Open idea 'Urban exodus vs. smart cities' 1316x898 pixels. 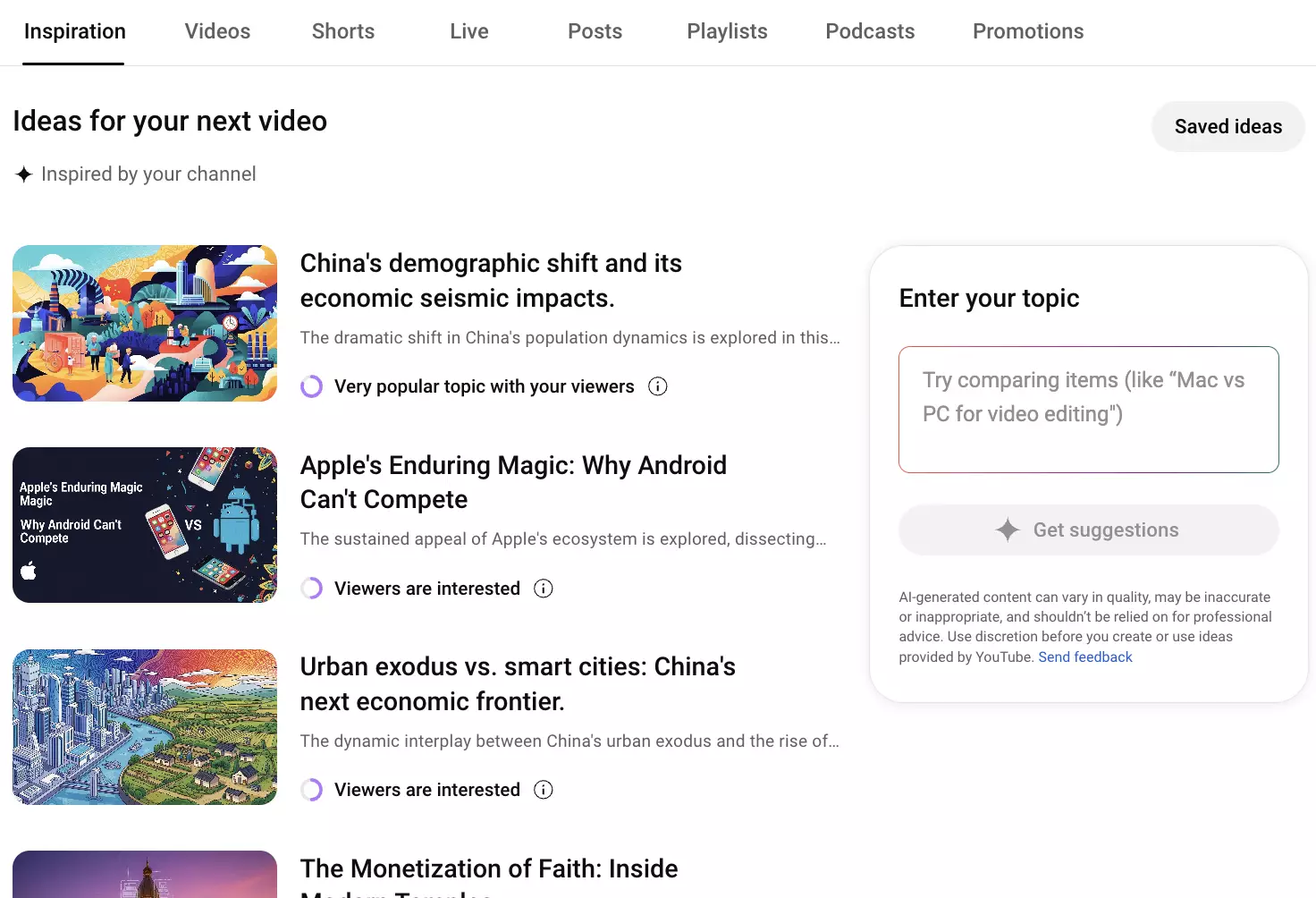(x=518, y=684)
